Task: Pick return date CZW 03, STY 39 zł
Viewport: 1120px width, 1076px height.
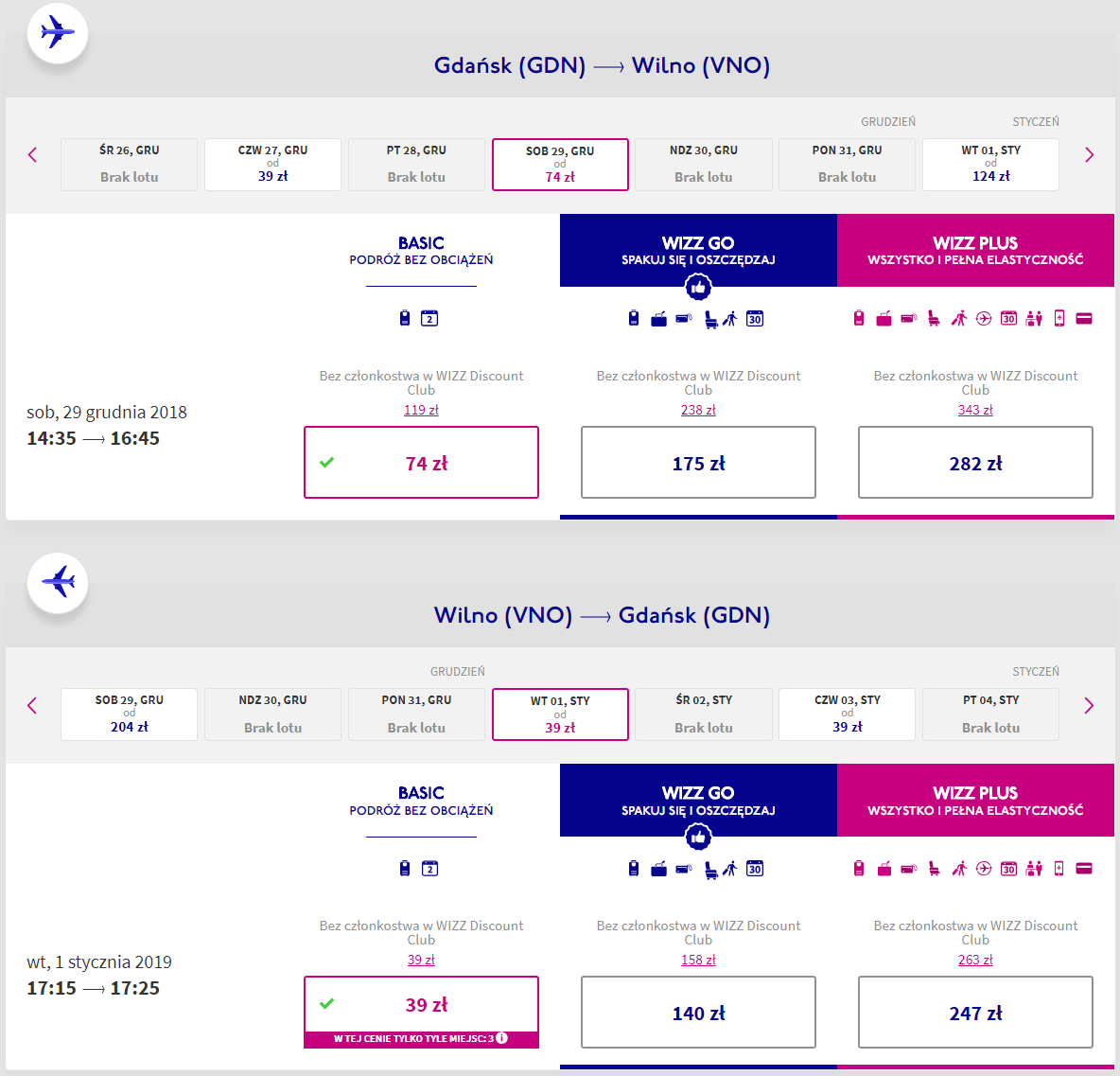Action: coord(847,714)
